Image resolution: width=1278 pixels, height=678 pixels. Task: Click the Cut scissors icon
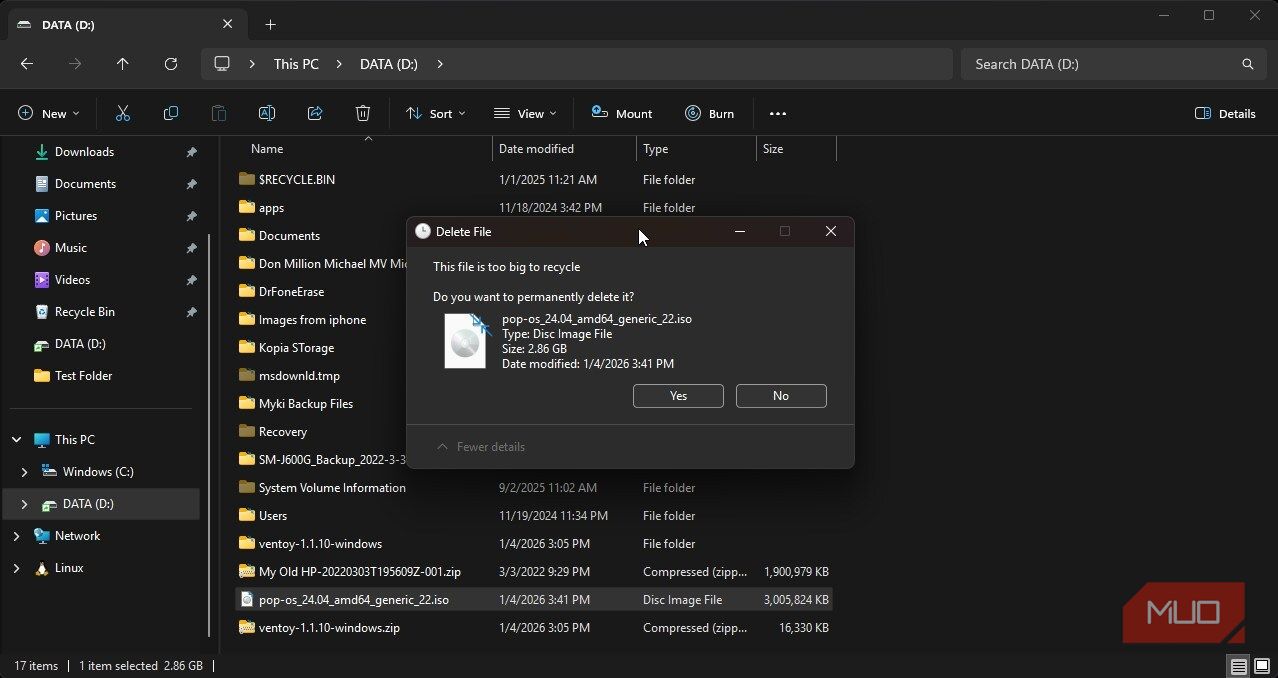[x=123, y=114]
